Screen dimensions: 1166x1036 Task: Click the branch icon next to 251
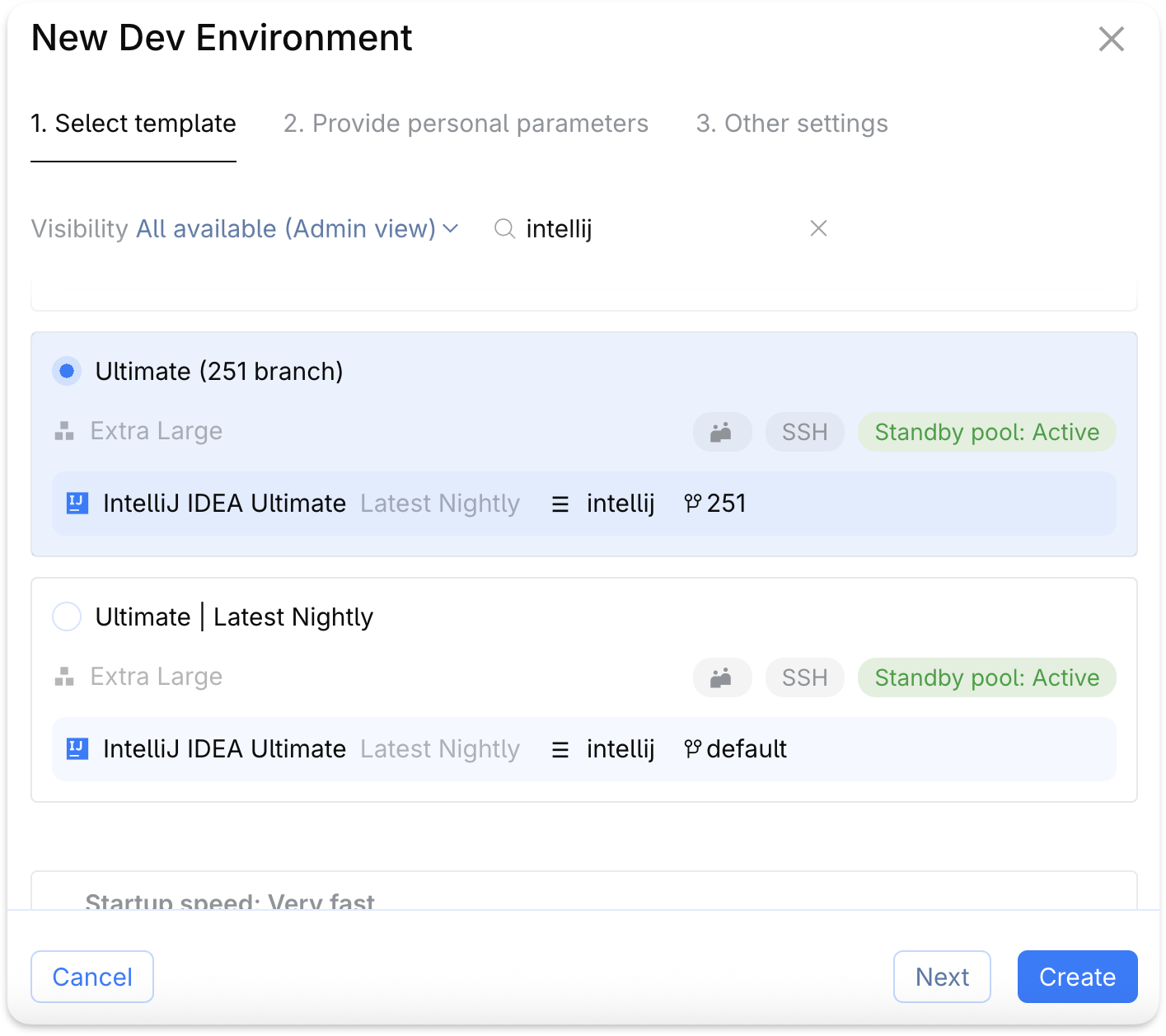tap(692, 503)
